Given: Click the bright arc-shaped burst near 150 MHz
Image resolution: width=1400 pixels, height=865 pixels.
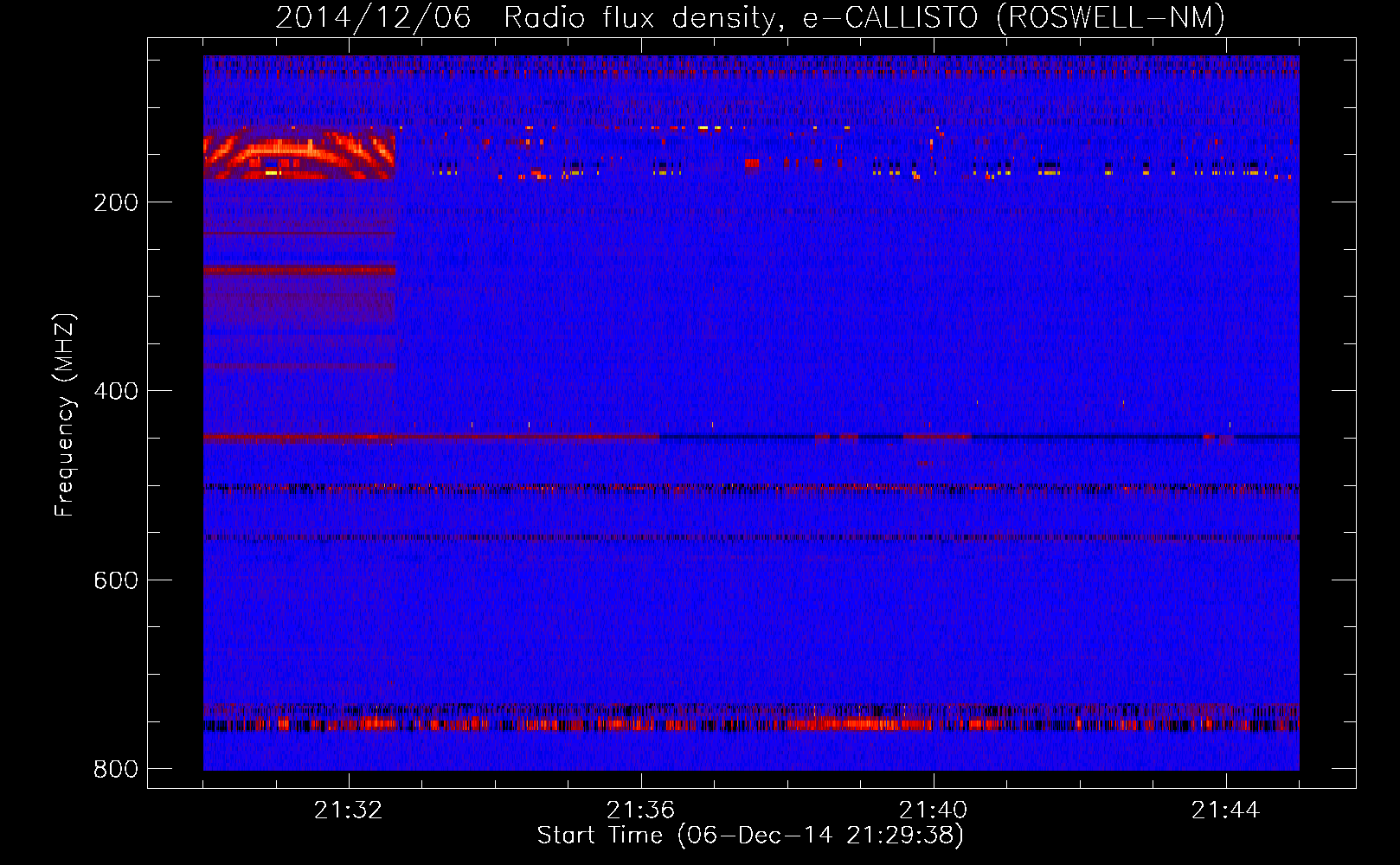Looking at the screenshot, I should click(x=299, y=154).
